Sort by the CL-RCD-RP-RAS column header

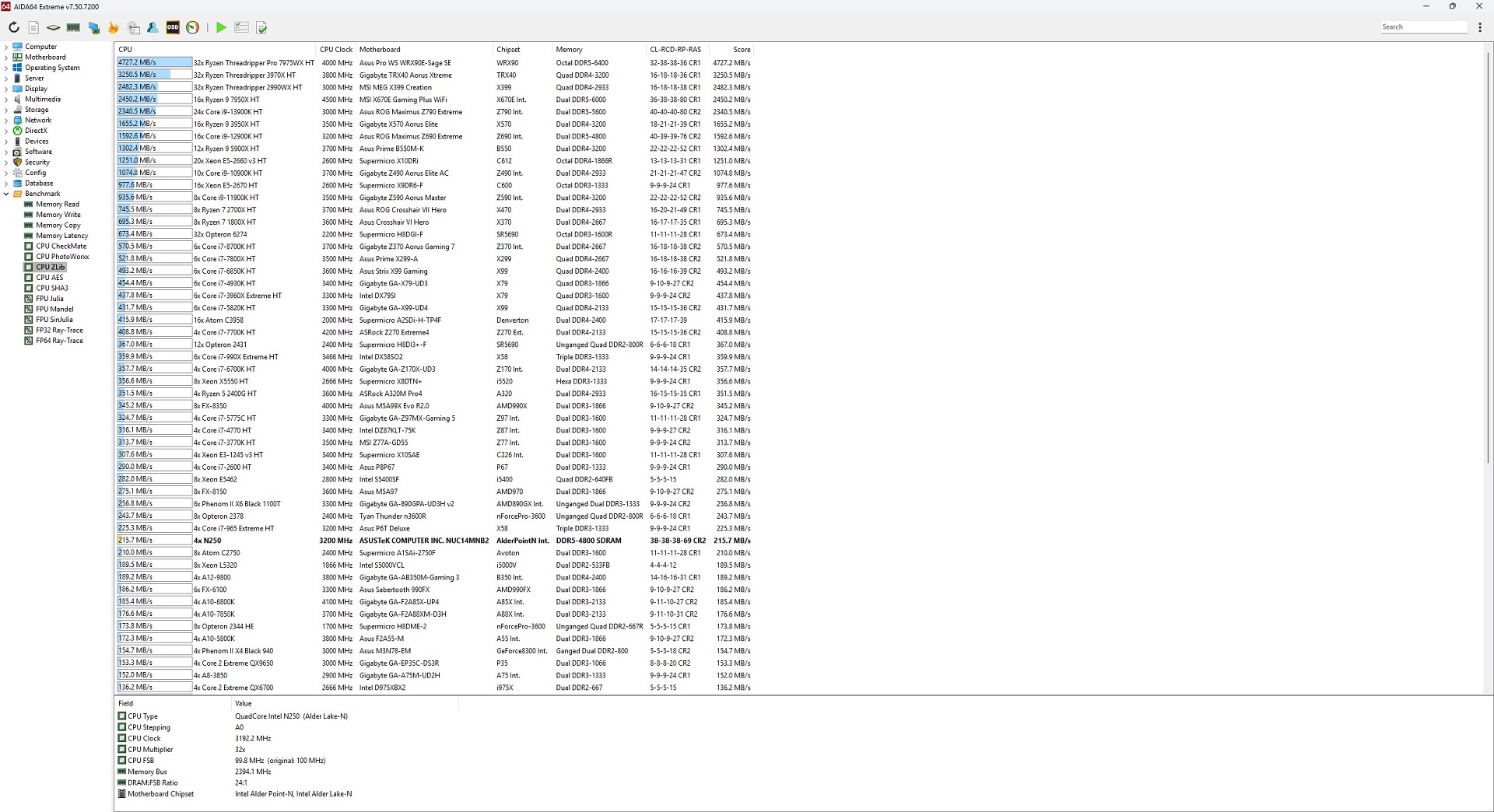(x=678, y=50)
